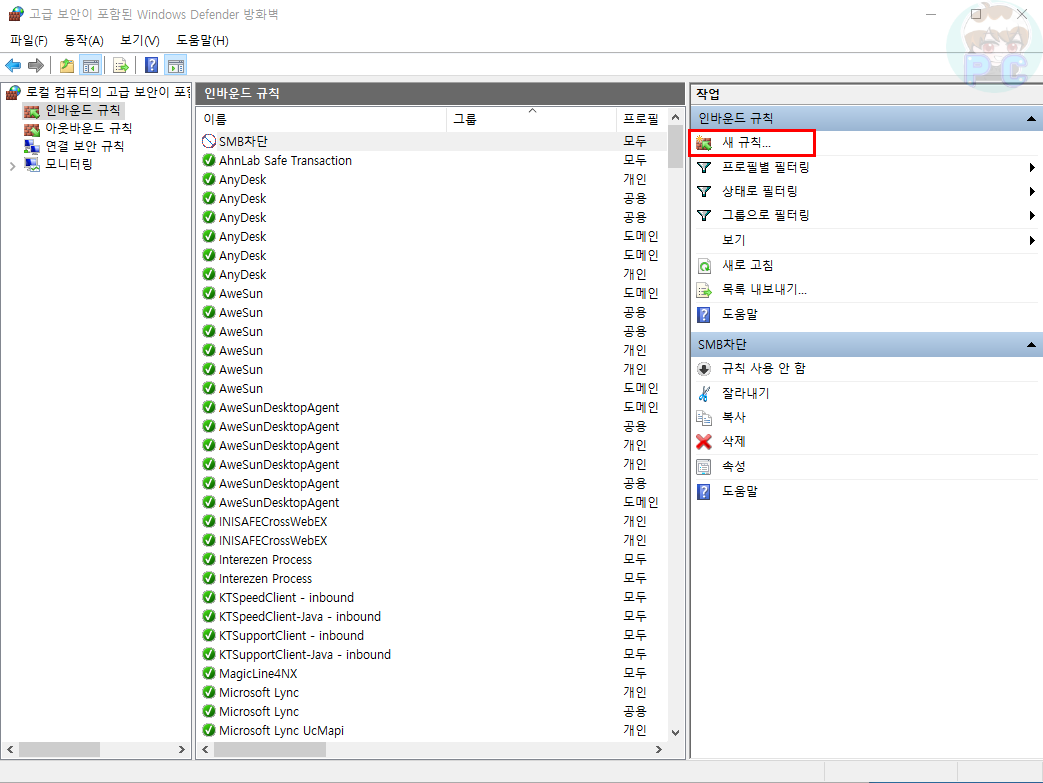1043x783 pixels.
Task: Select KTSupportClient - inbound rule
Action: pyautogui.click(x=291, y=635)
